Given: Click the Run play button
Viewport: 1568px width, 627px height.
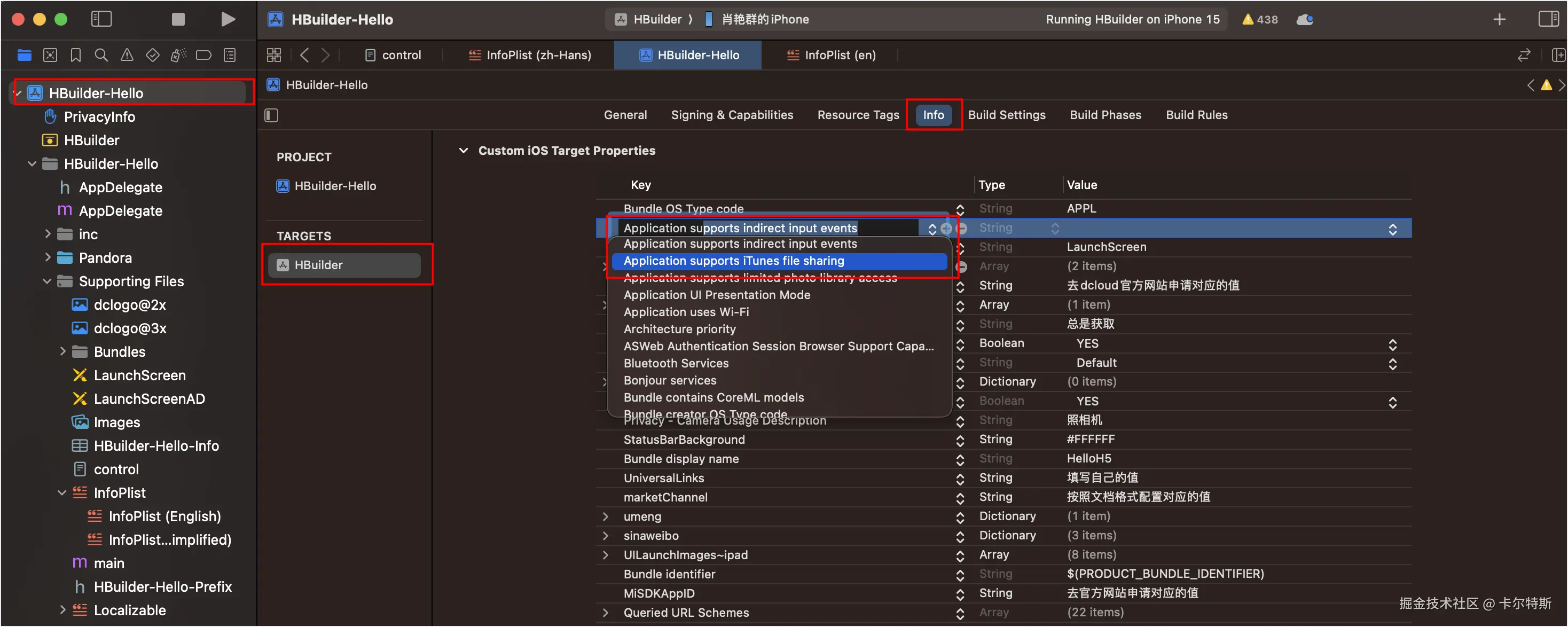Looking at the screenshot, I should pos(228,19).
